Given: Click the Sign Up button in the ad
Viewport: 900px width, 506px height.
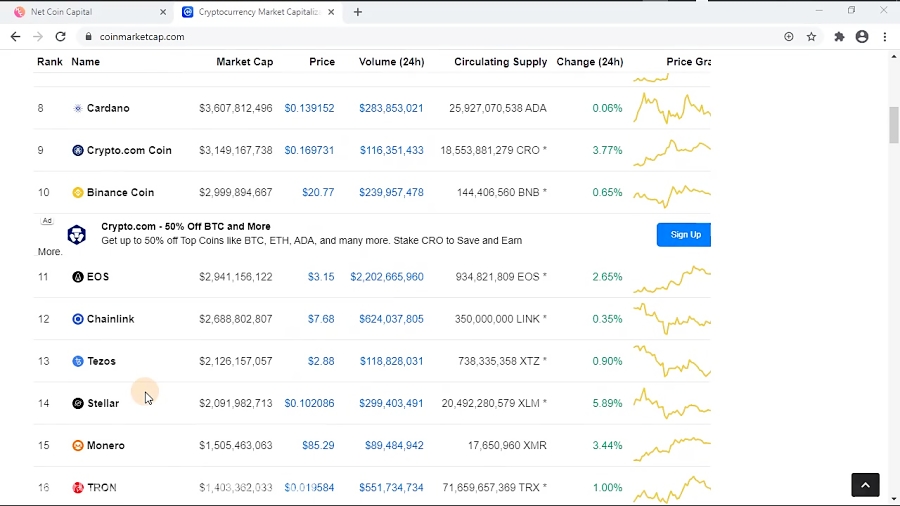Looking at the screenshot, I should tap(684, 235).
